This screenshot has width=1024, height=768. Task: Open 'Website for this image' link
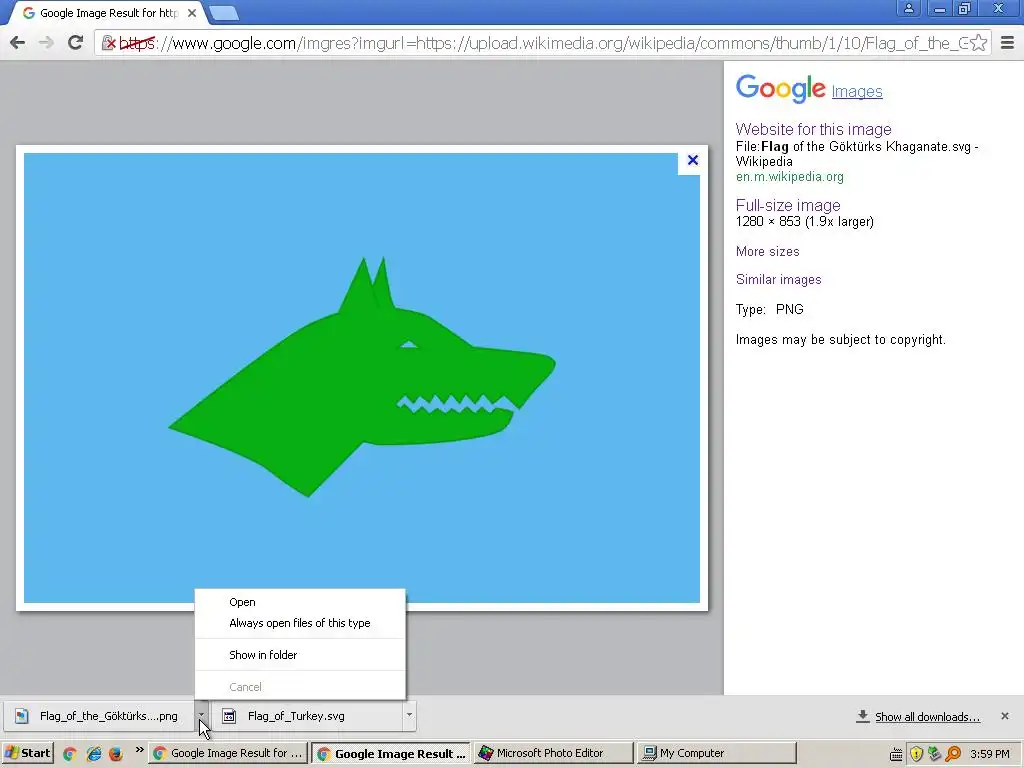[813, 129]
